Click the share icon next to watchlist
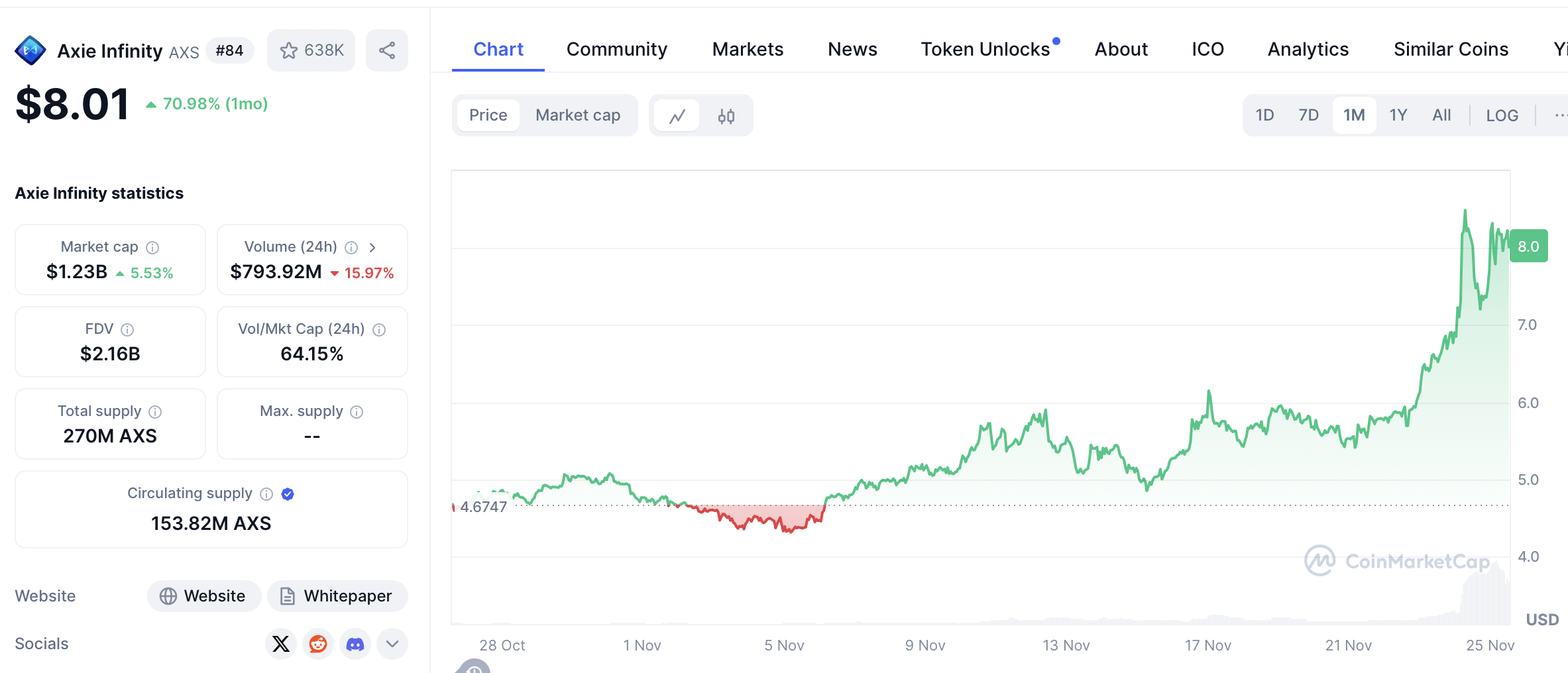This screenshot has width=1568, height=673. [387, 50]
